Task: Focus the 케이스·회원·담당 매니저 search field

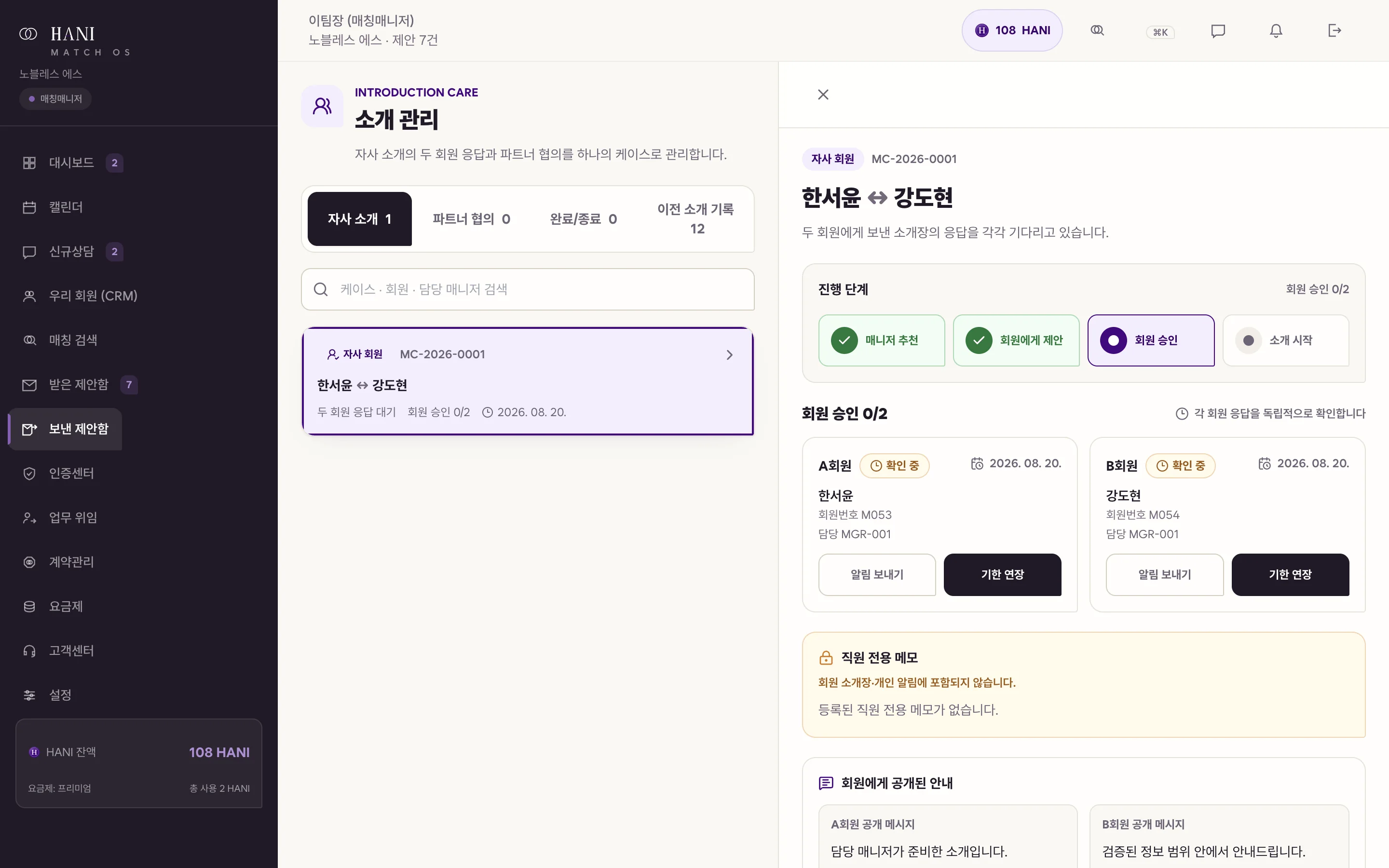Action: [x=528, y=289]
